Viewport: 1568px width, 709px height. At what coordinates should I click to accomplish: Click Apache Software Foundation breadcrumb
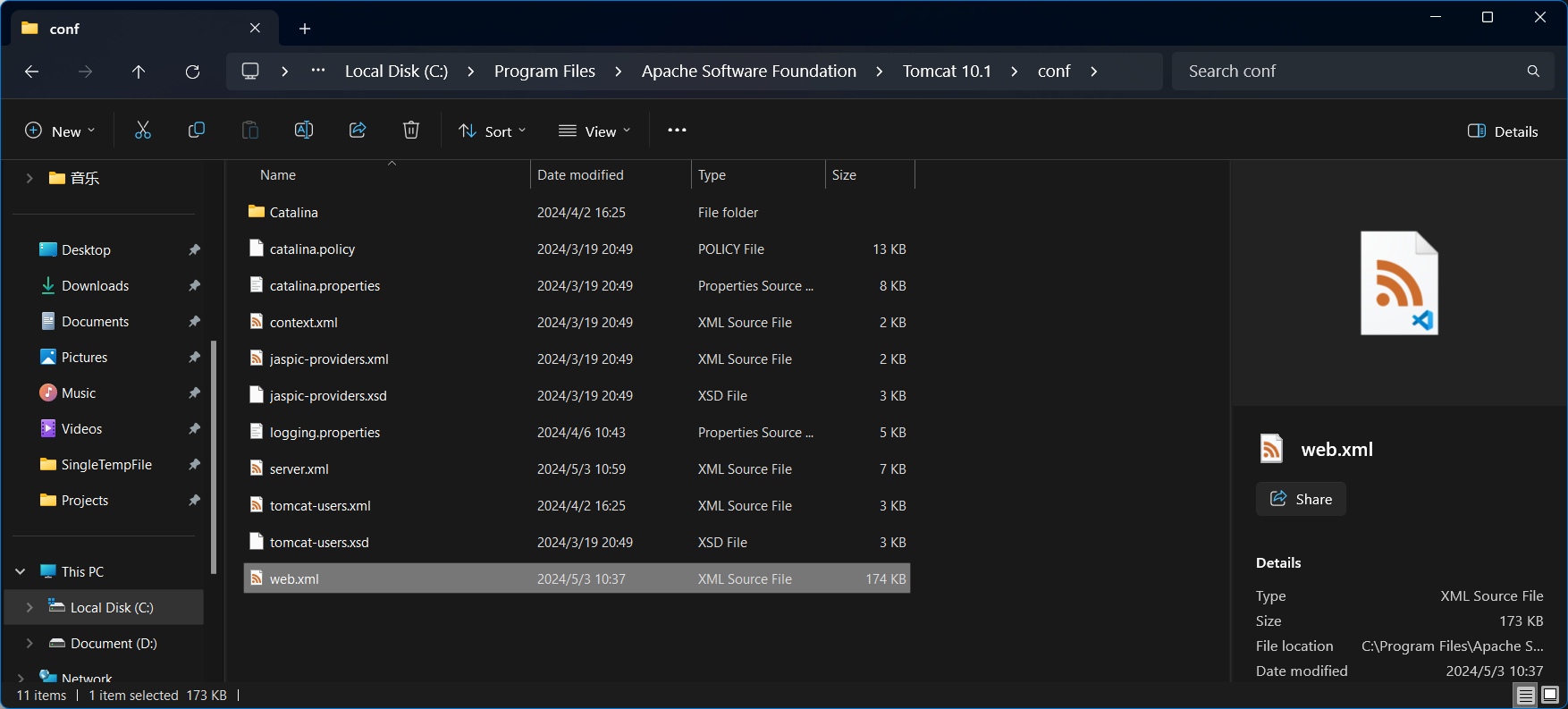click(749, 72)
